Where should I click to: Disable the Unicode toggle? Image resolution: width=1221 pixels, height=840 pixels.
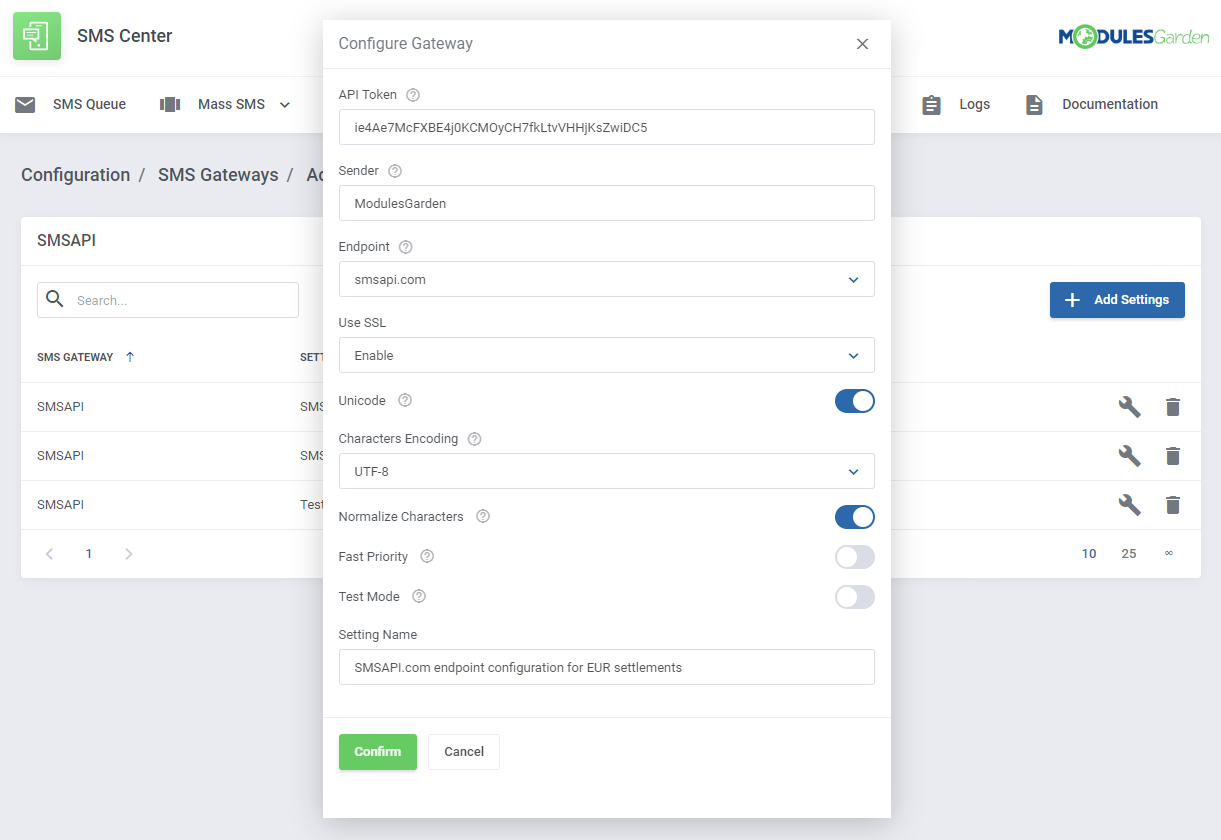point(855,400)
